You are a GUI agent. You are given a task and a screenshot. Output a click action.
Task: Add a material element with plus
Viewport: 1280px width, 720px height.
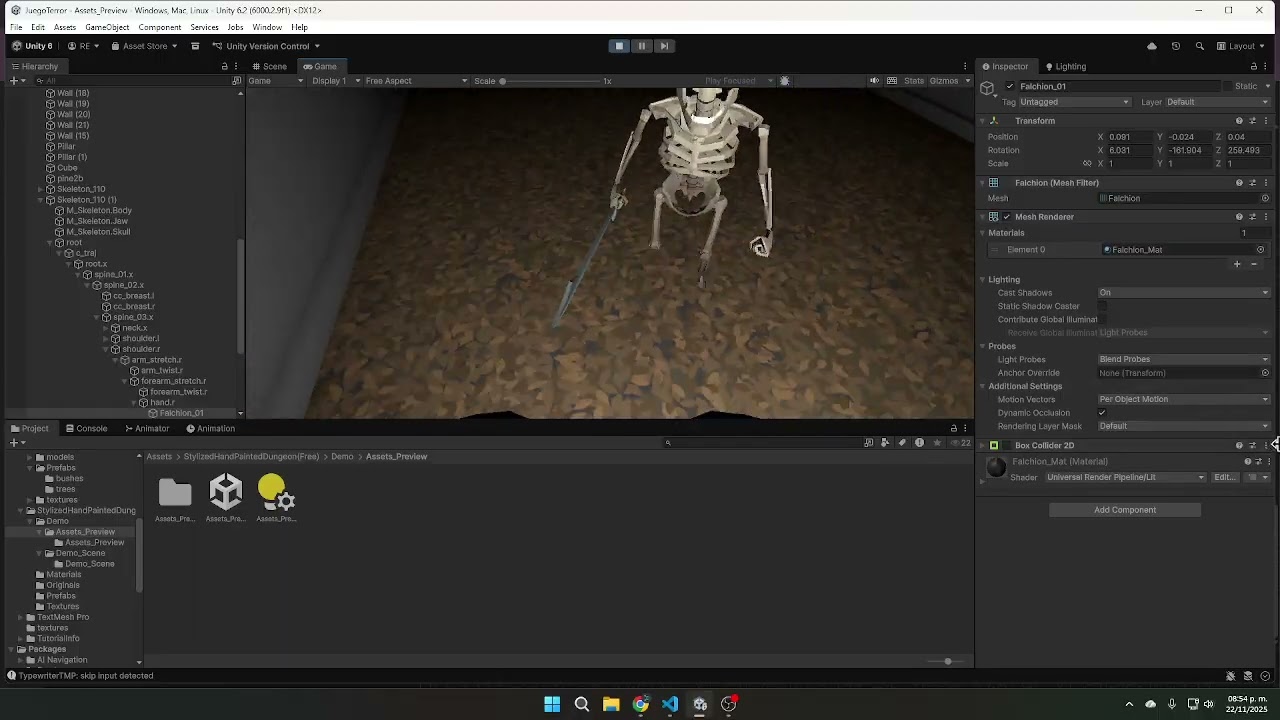[x=1237, y=265]
